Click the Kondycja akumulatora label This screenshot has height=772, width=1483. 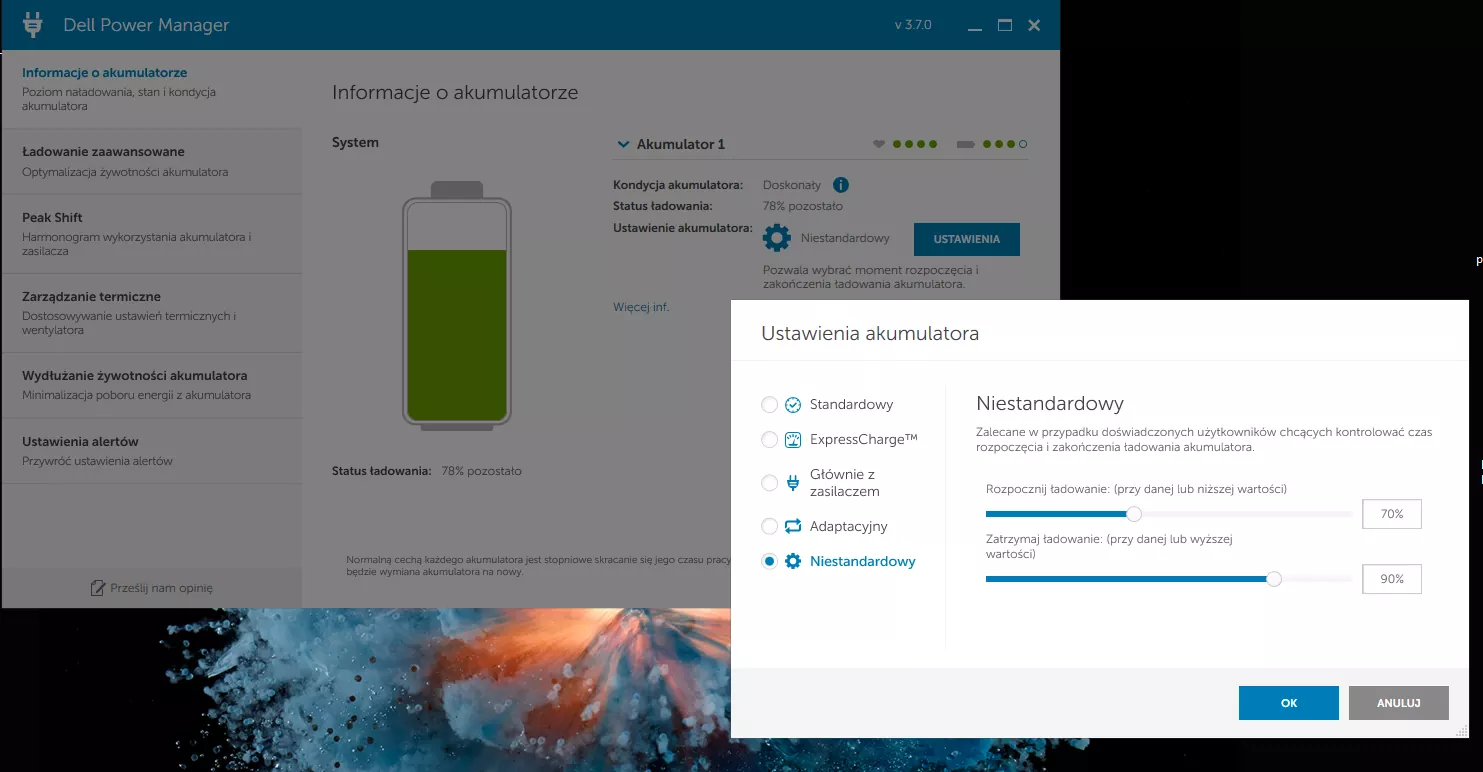coord(678,185)
